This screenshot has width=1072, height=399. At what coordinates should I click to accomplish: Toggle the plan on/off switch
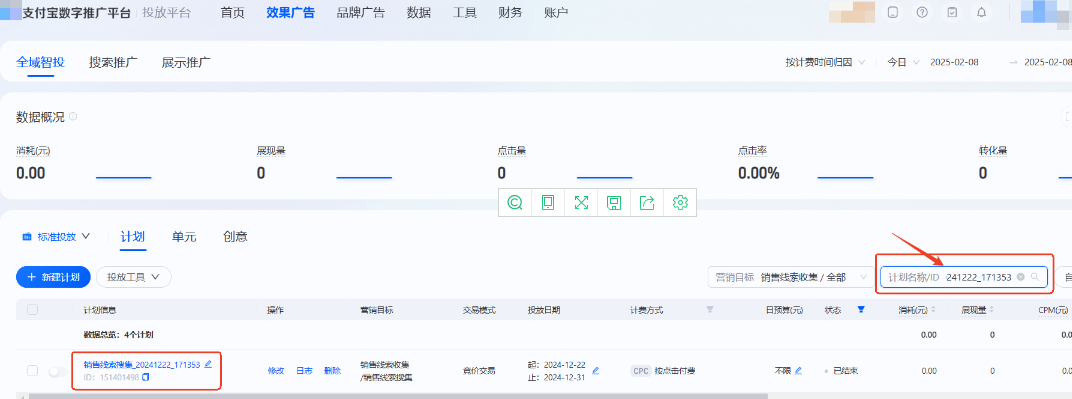coord(58,371)
